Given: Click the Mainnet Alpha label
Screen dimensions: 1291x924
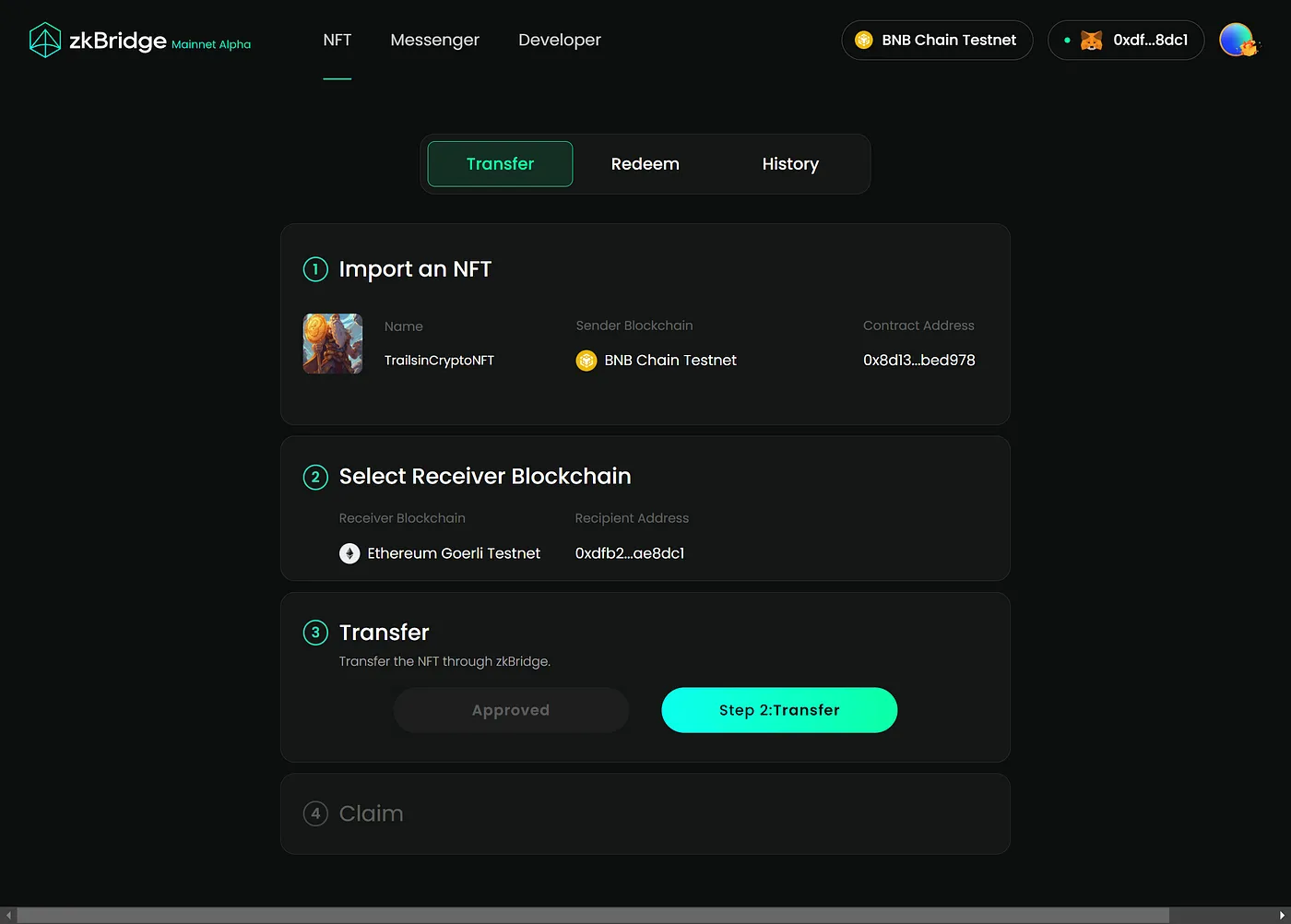Looking at the screenshot, I should (x=211, y=44).
